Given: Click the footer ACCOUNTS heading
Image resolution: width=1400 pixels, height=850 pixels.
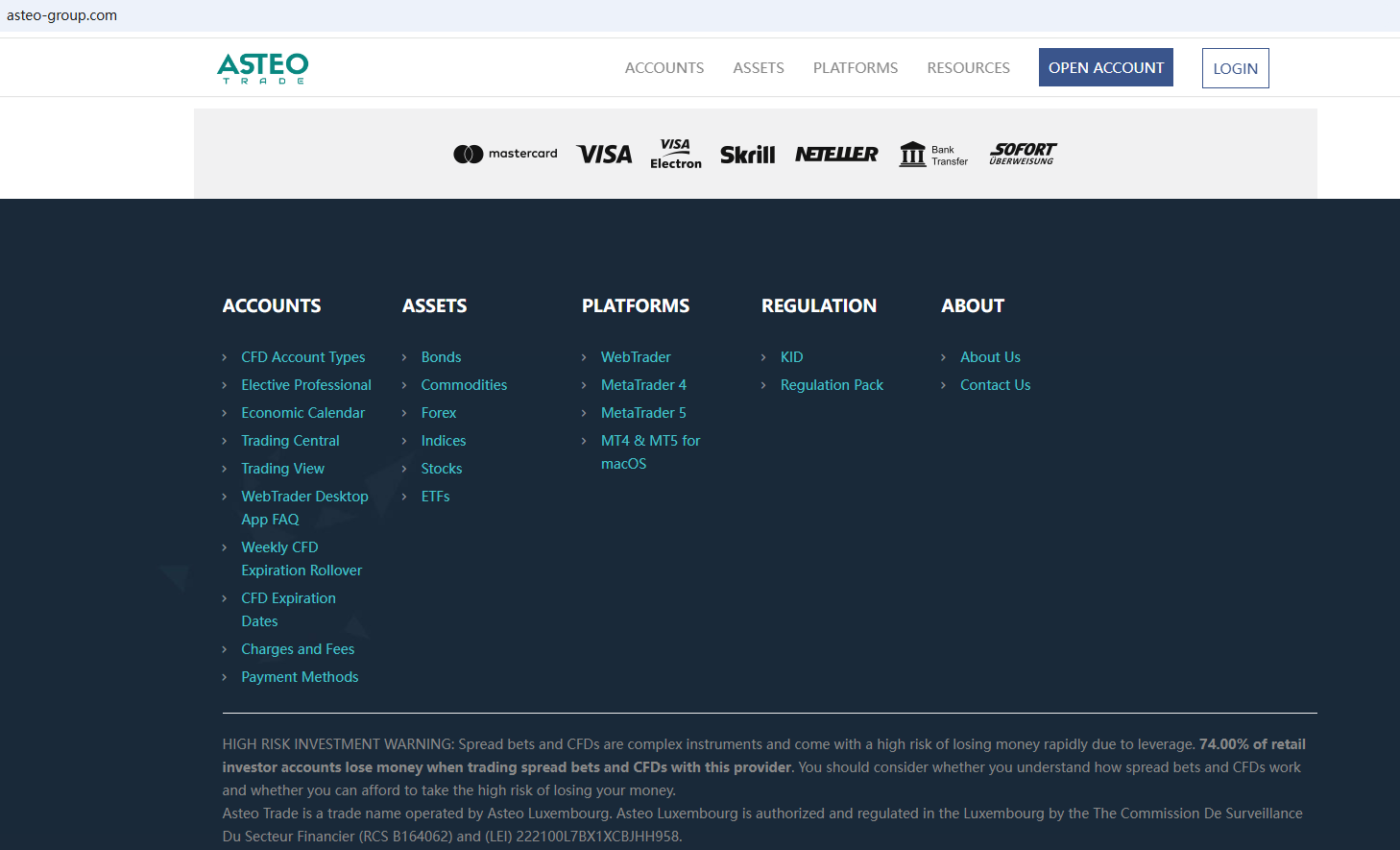Looking at the screenshot, I should tap(272, 306).
